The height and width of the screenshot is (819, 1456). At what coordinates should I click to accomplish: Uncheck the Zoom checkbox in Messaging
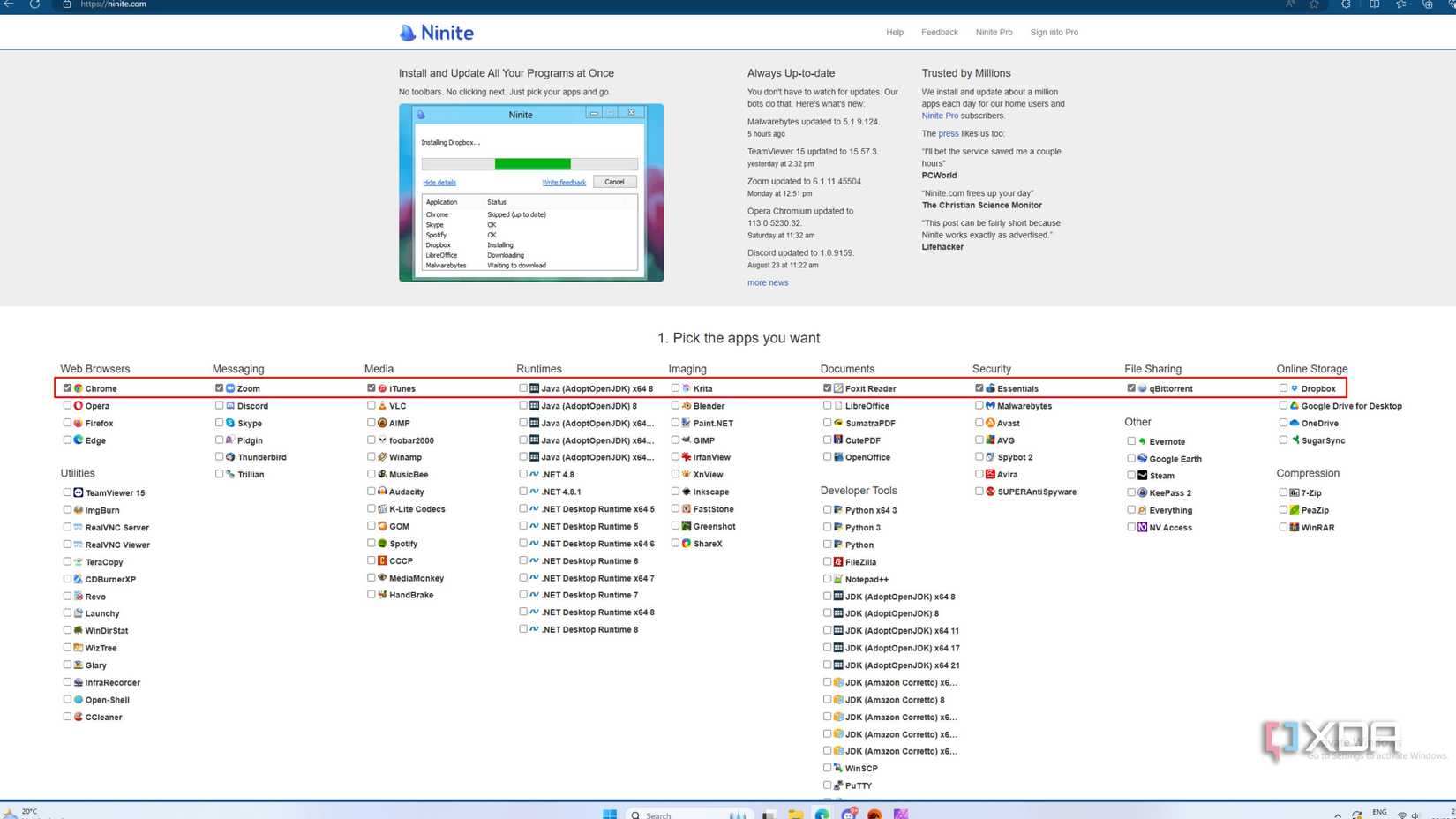pos(219,387)
